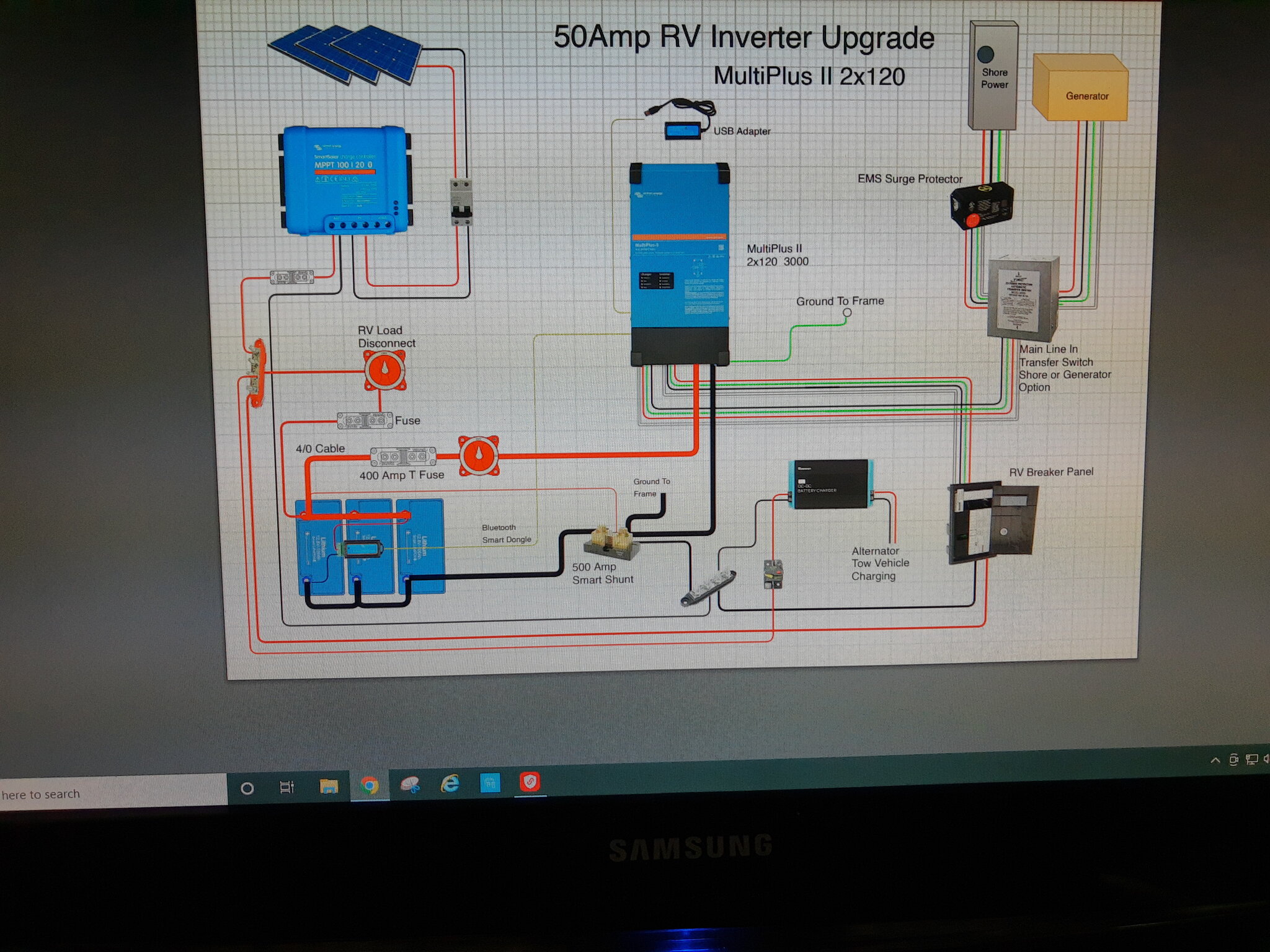Select the lithium battery bank image
This screenshot has height=952, width=1270.
pos(371,547)
